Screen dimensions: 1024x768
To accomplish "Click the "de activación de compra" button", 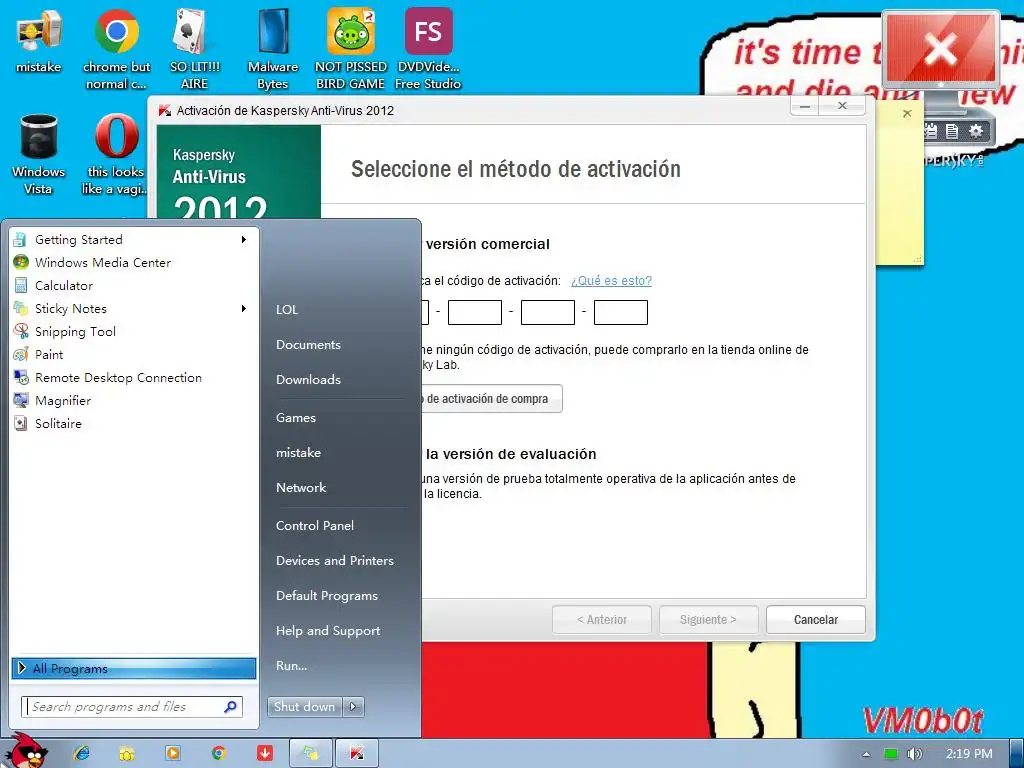I will (x=492, y=398).
